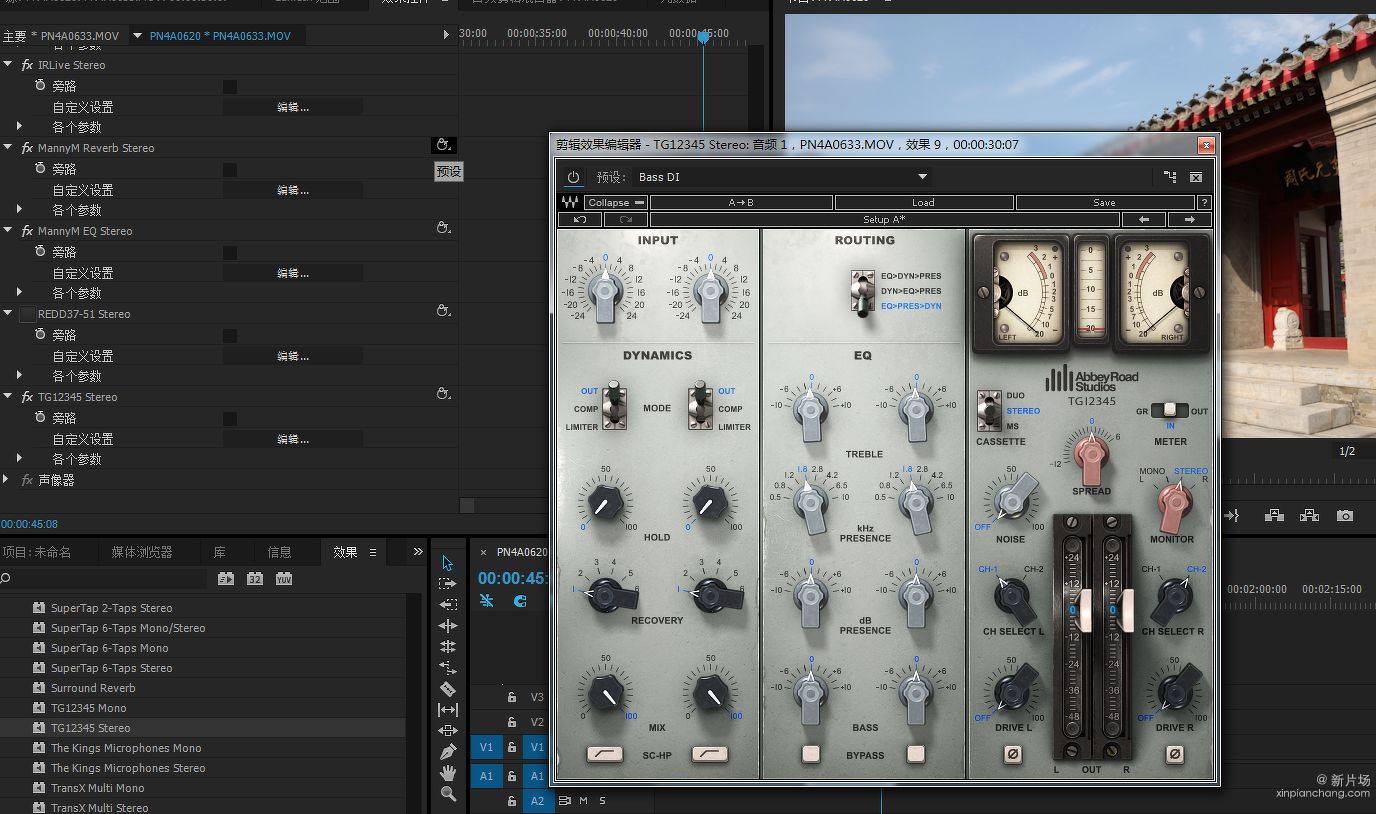The image size is (1376, 814).
Task: Click the 32-bit Color filter icon
Action: point(255,579)
